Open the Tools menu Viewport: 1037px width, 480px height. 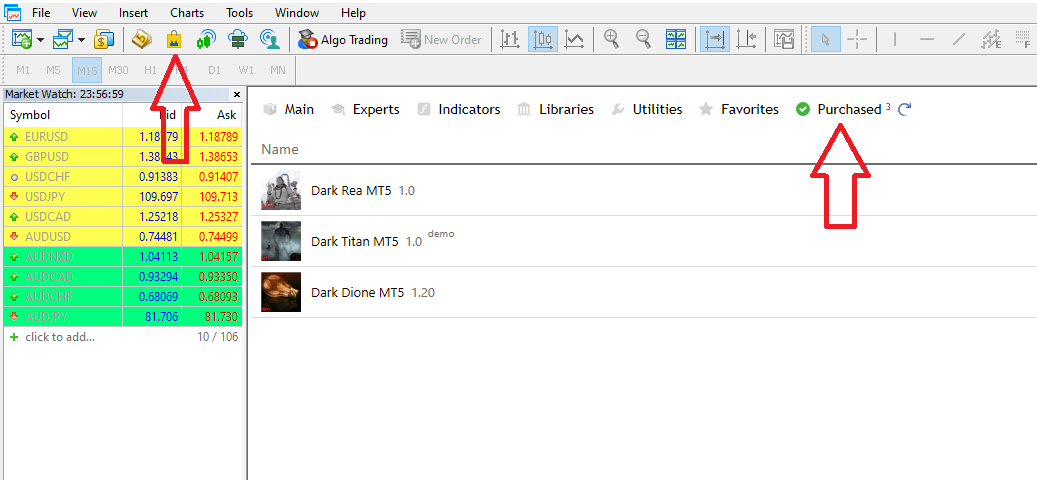(239, 13)
